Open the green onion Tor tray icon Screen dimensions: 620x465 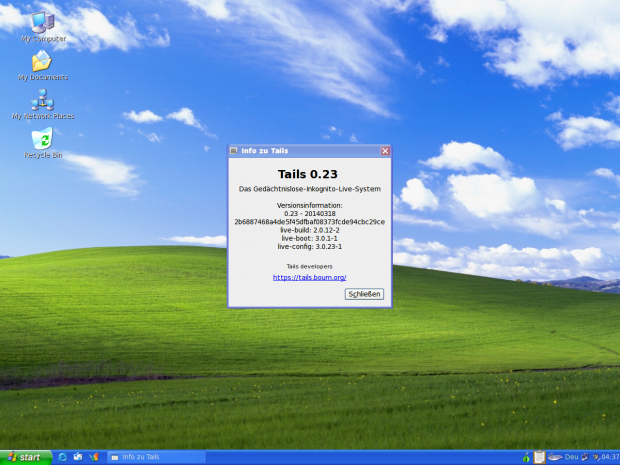526,457
